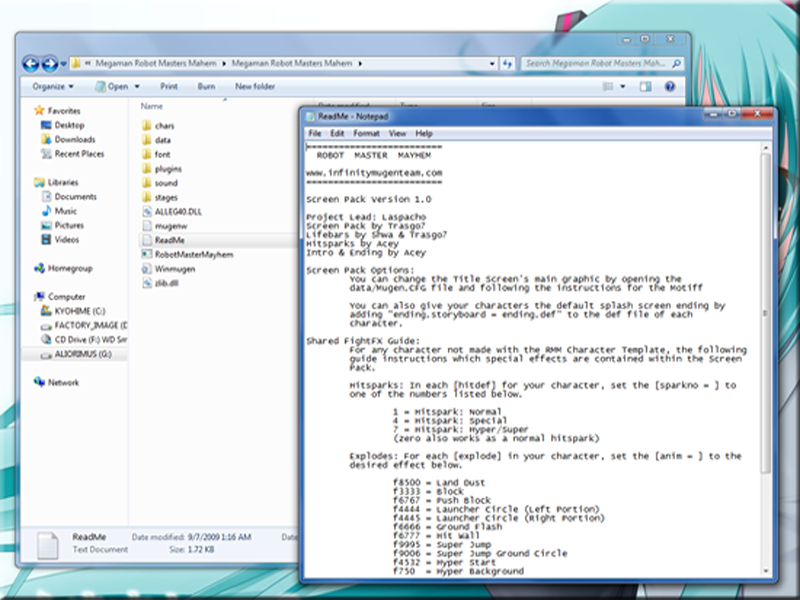This screenshot has width=800, height=600.
Task: Open Notepad Help menu
Action: click(x=424, y=133)
